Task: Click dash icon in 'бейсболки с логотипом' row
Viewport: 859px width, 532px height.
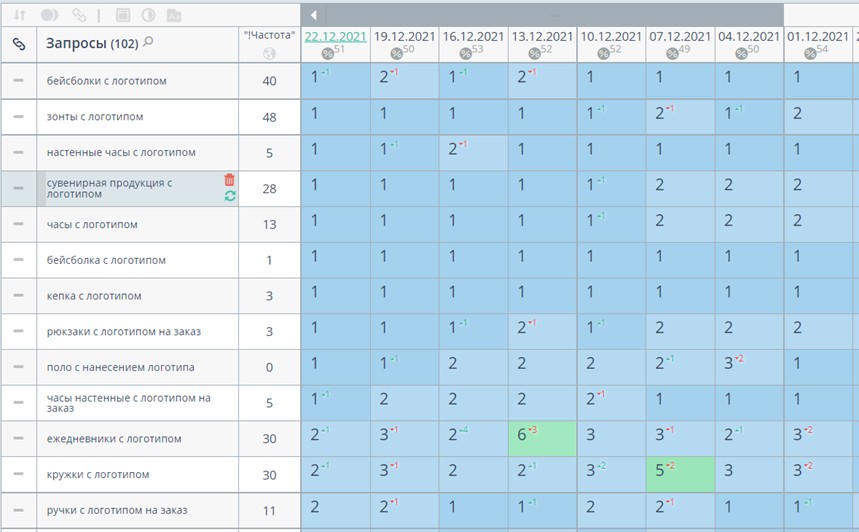Action: (18, 81)
